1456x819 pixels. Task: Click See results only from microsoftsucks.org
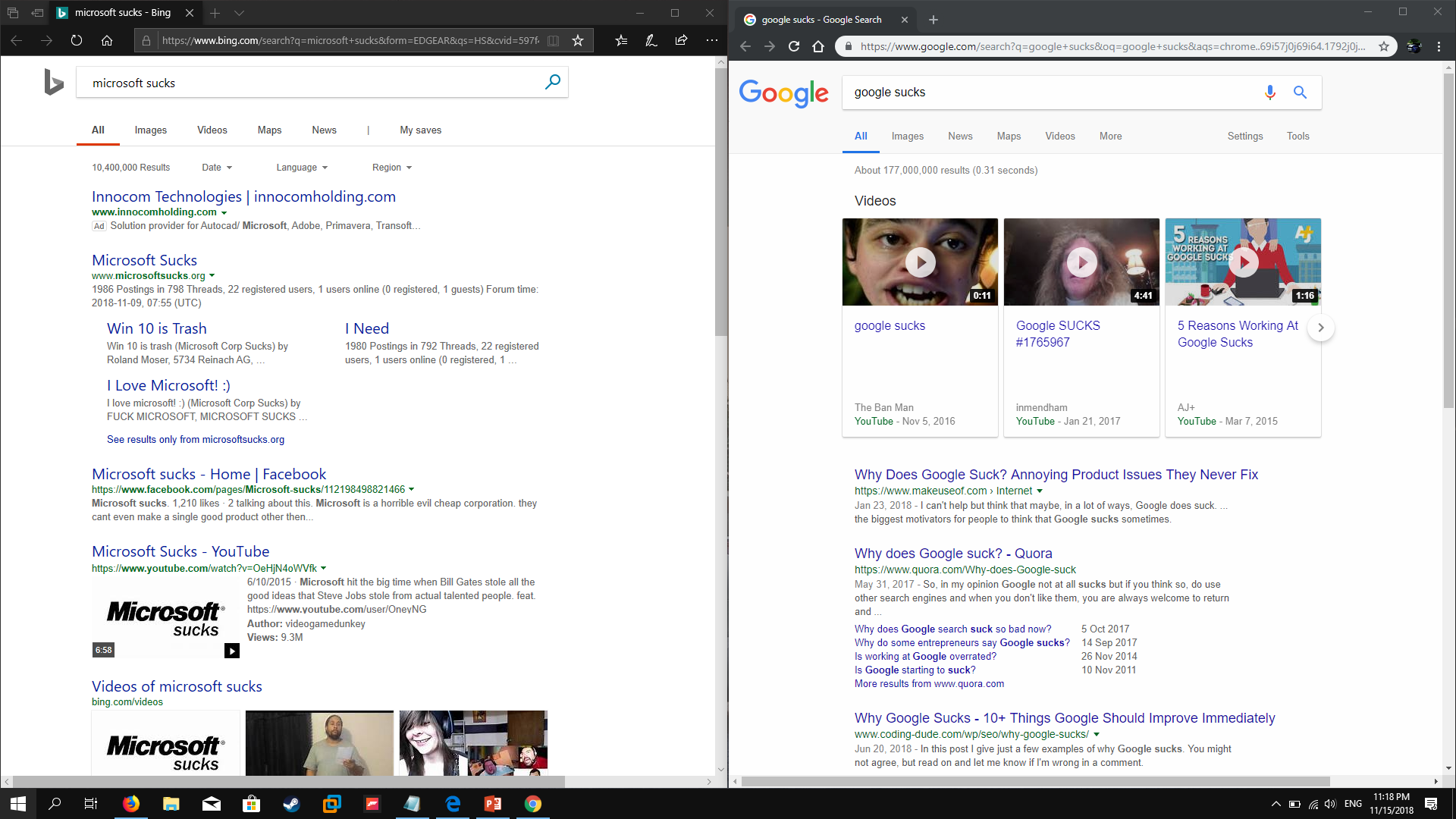point(196,440)
